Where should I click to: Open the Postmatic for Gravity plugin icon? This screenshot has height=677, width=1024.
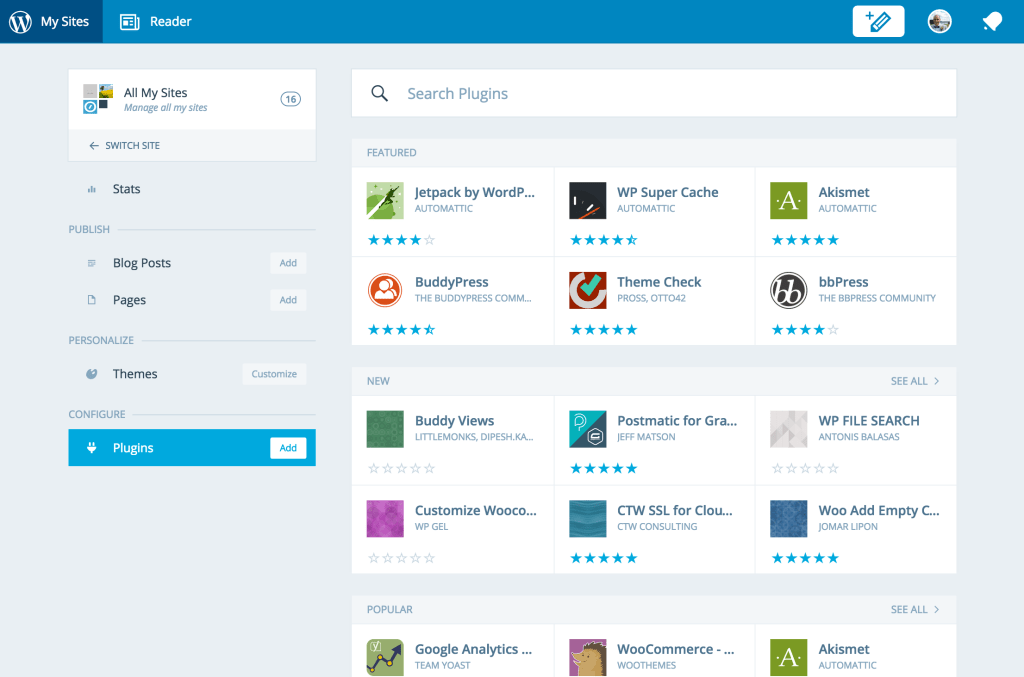[588, 429]
